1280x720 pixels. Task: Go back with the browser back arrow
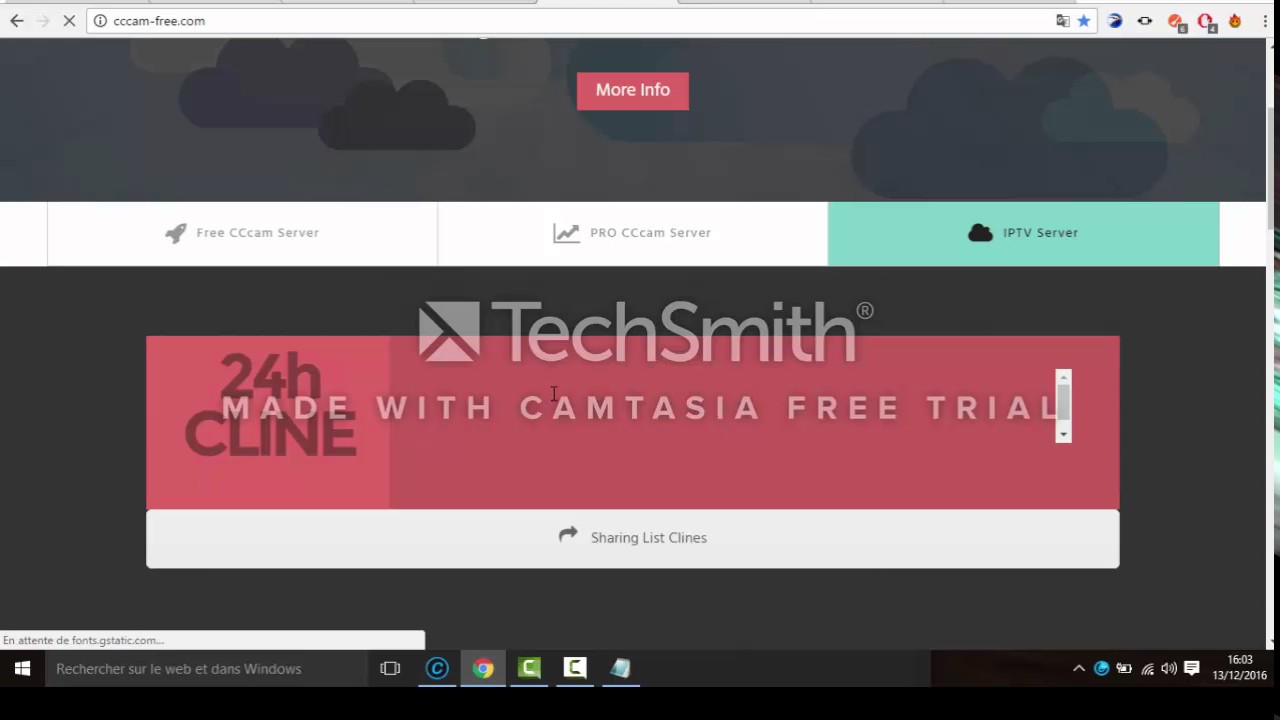point(16,20)
